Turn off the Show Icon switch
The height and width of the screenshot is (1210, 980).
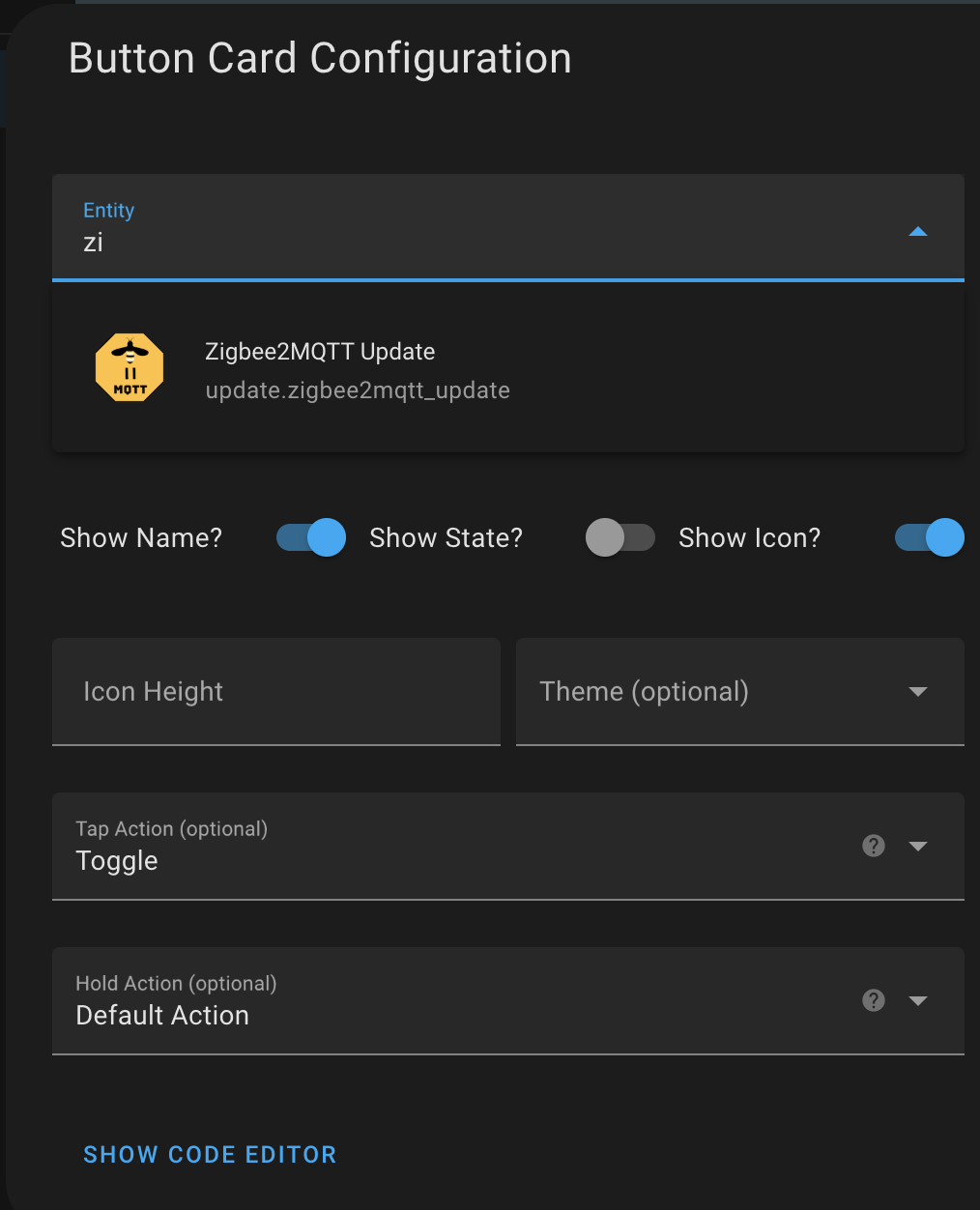(x=928, y=537)
